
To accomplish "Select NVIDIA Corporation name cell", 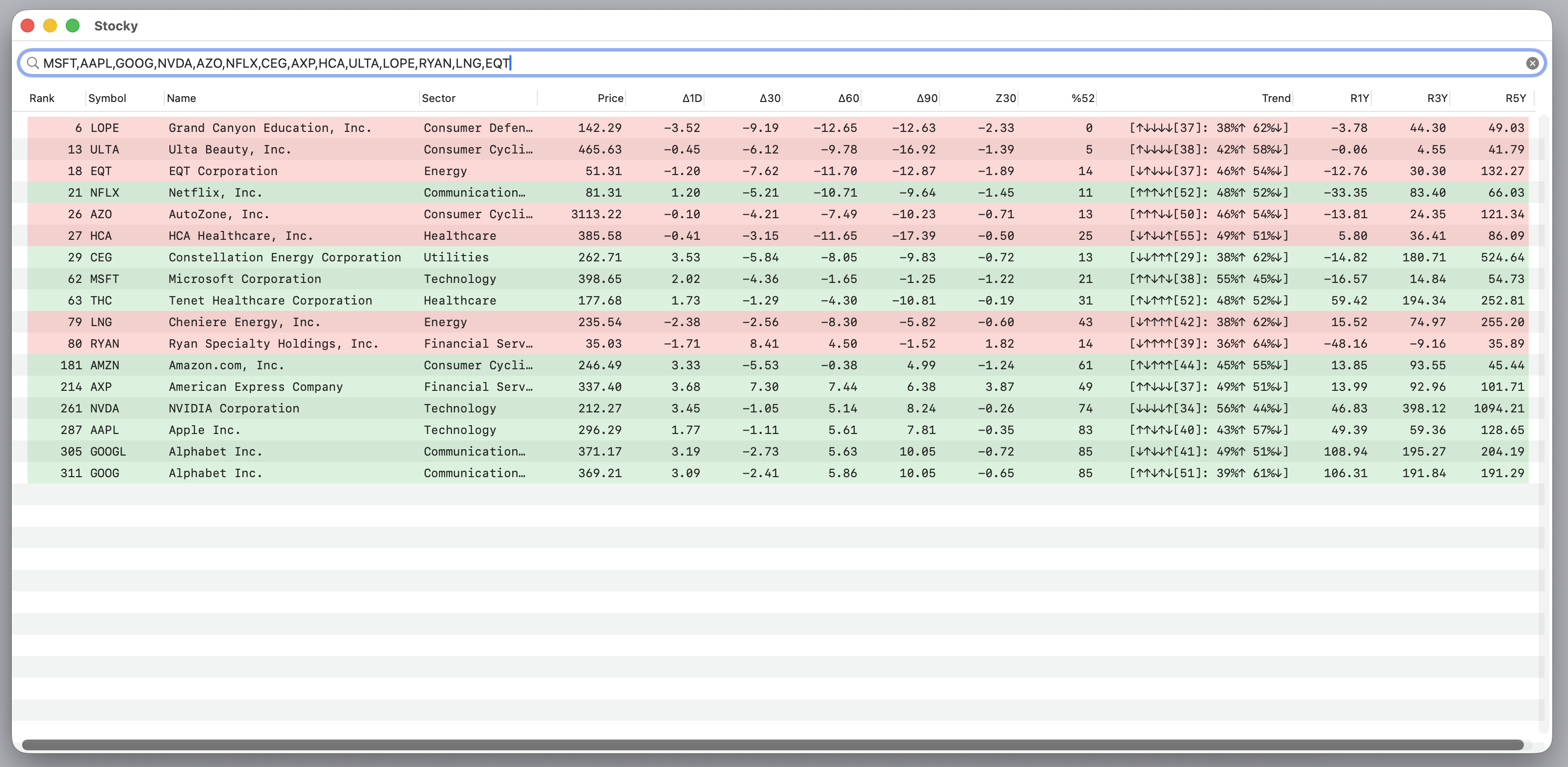I will pos(234,409).
